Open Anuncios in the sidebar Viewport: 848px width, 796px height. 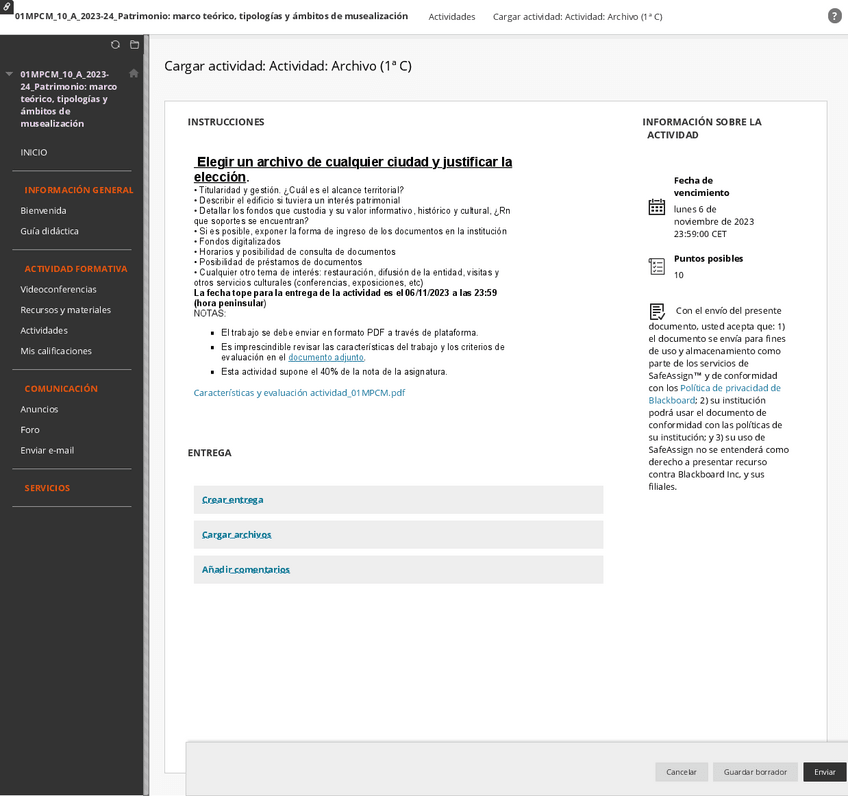coord(39,410)
